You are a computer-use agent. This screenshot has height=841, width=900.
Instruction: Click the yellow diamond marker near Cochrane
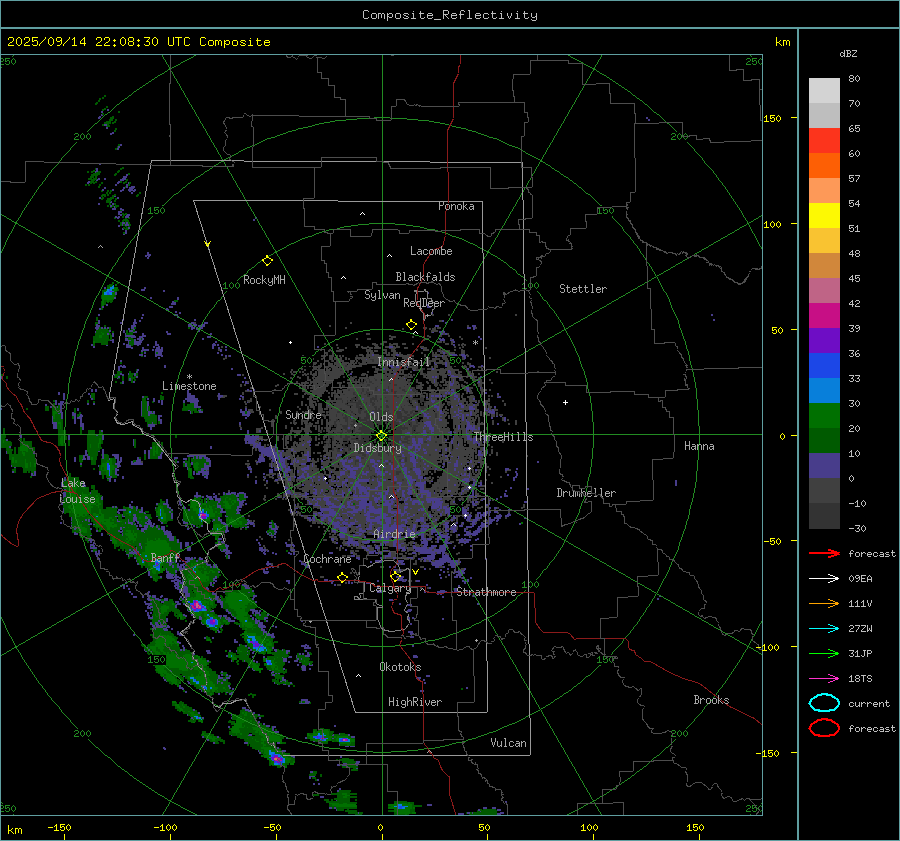pos(342,577)
